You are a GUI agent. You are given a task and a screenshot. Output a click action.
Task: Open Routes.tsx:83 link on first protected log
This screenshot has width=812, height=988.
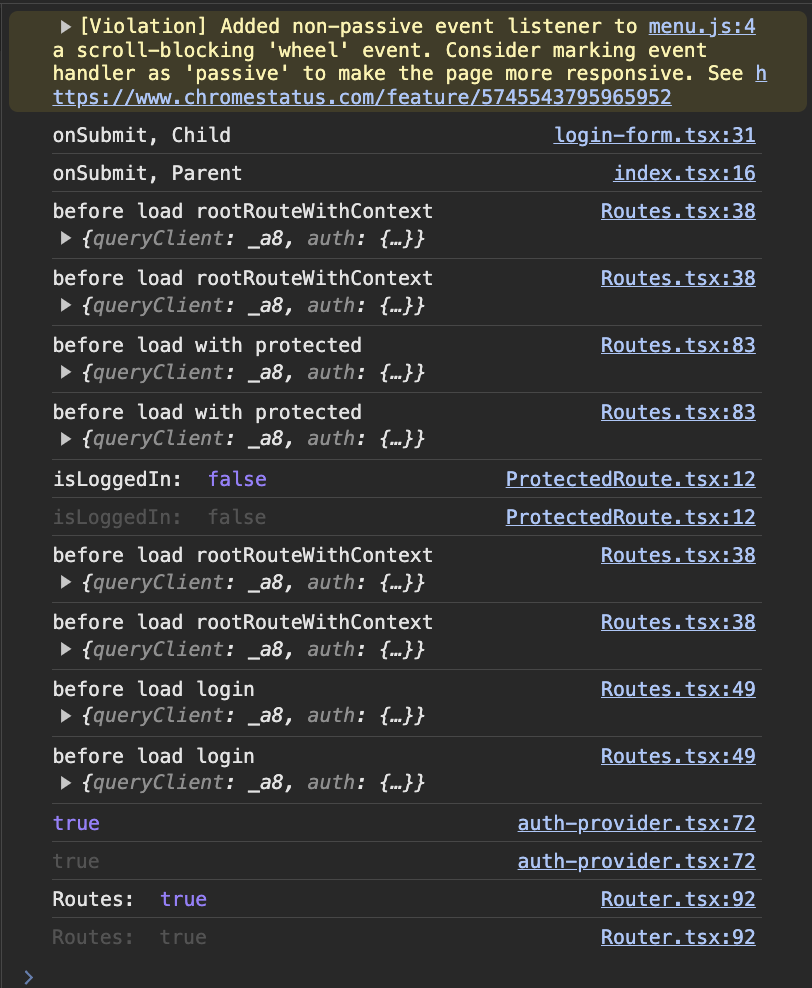(677, 345)
